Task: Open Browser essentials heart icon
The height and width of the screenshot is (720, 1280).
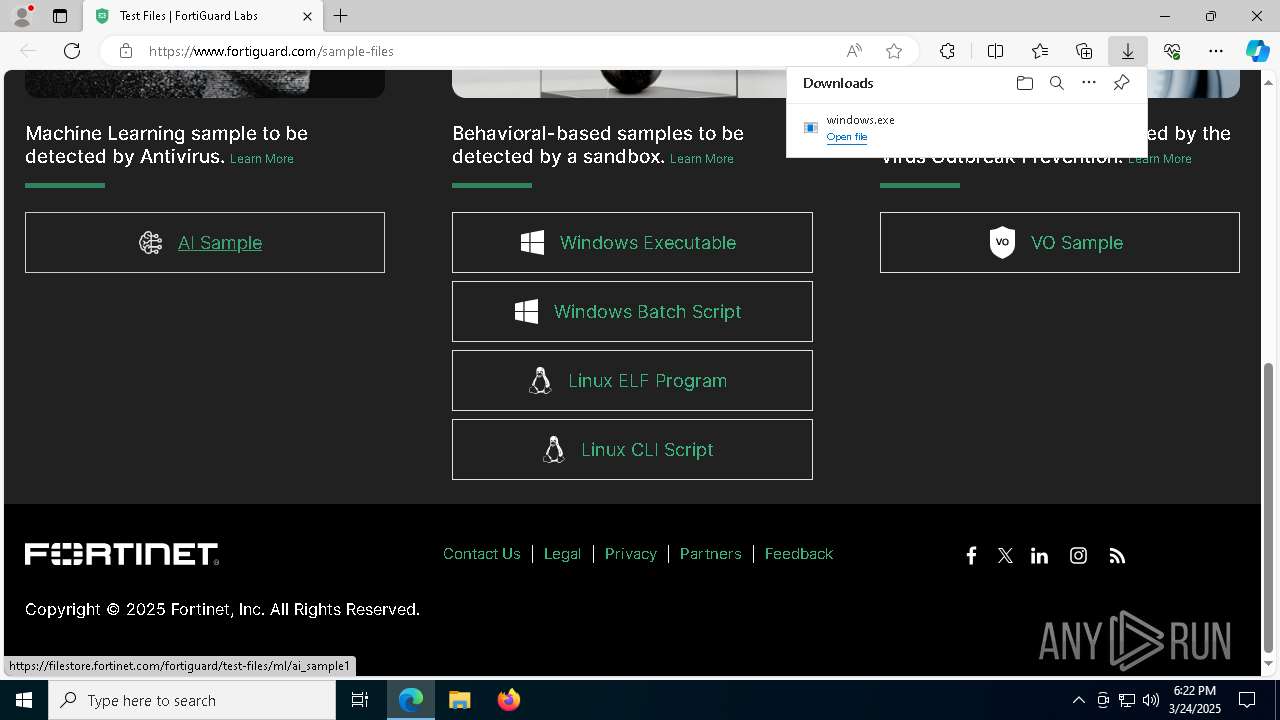Action: pyautogui.click(x=1172, y=51)
